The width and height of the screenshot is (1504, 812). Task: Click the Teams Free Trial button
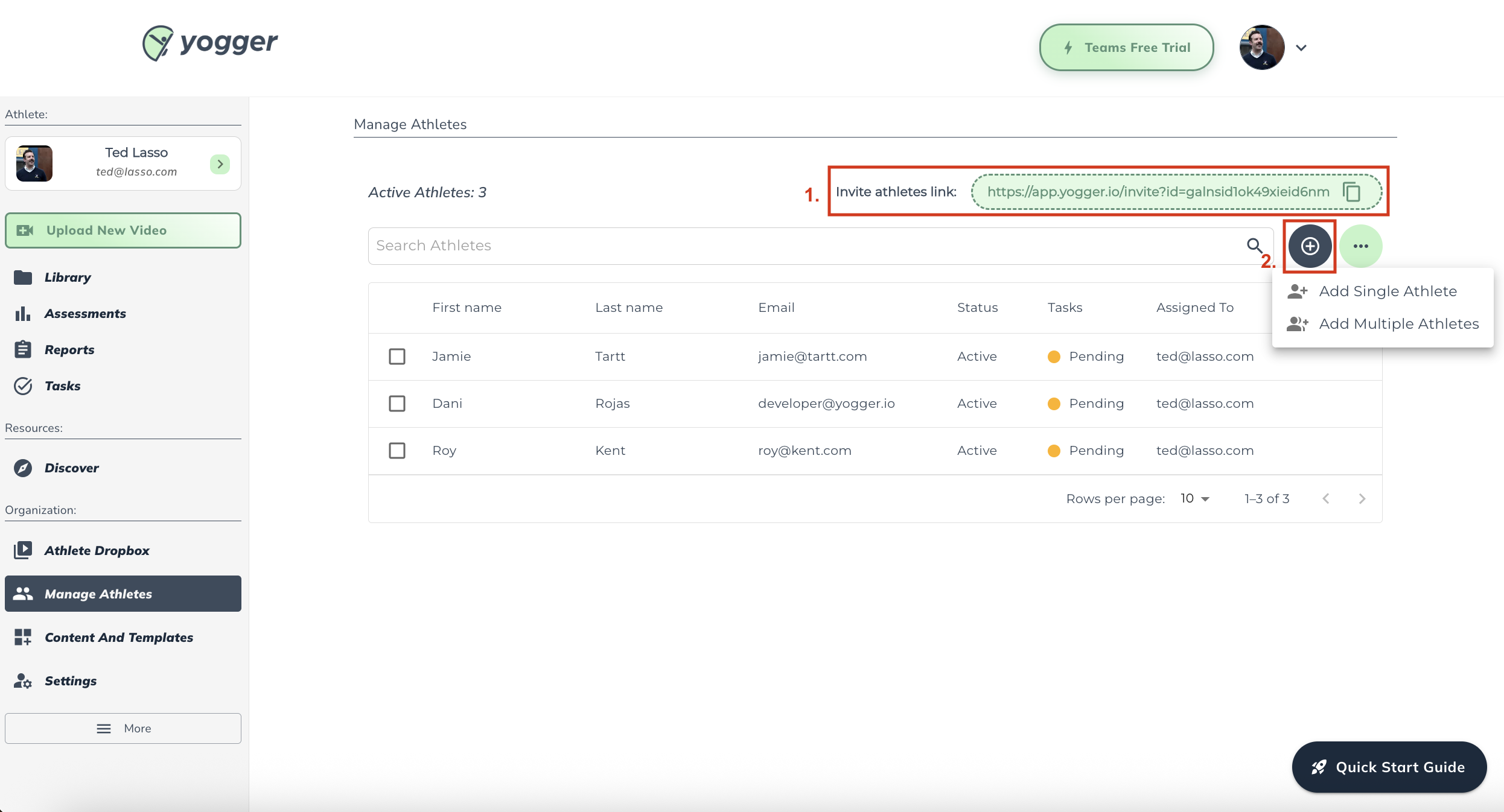(x=1126, y=48)
